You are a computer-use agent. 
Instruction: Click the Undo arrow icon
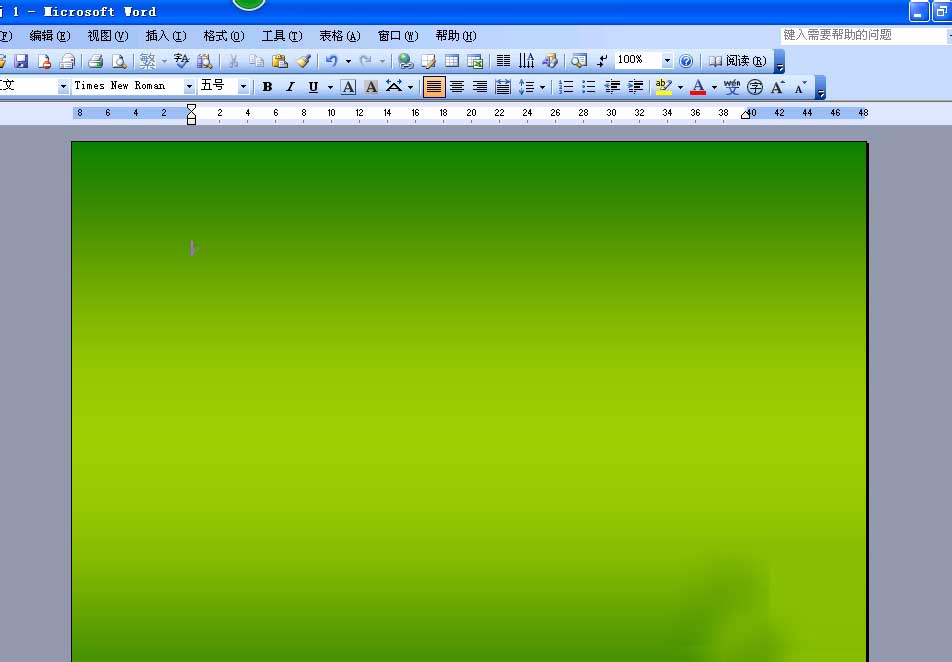tap(332, 61)
